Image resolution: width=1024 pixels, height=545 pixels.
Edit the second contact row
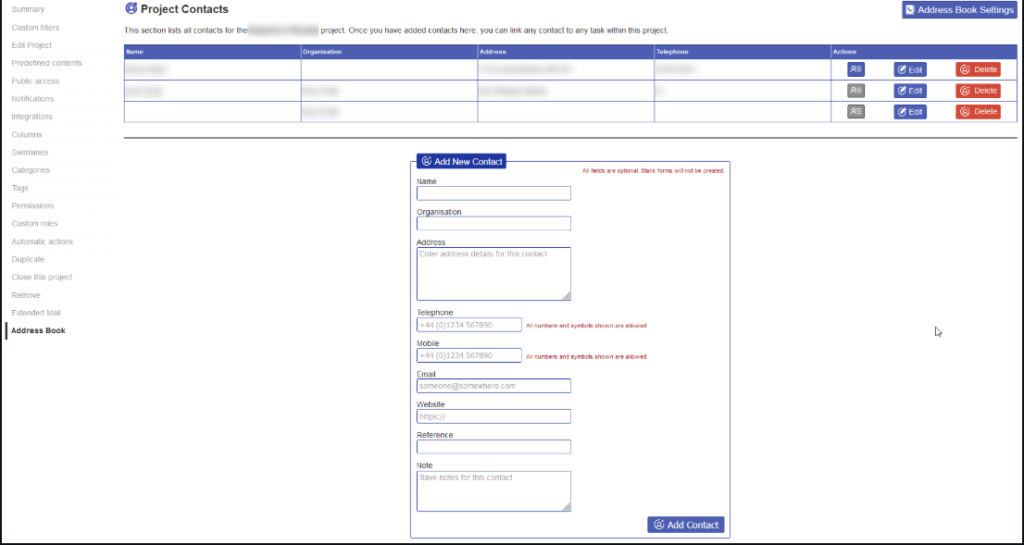point(910,91)
